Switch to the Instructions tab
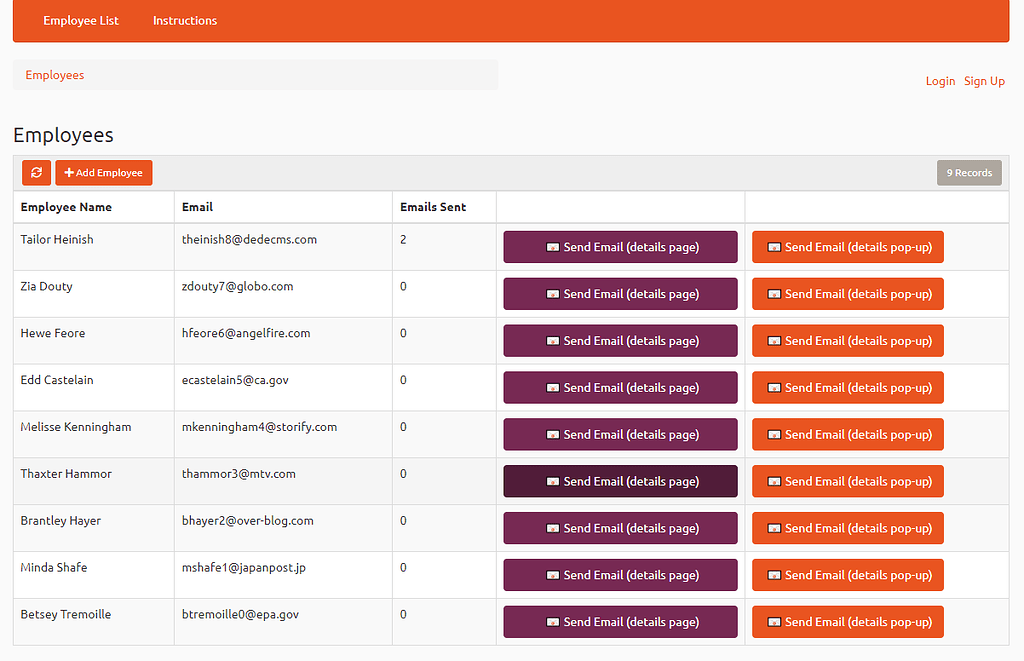The image size is (1024, 661). [x=185, y=20]
